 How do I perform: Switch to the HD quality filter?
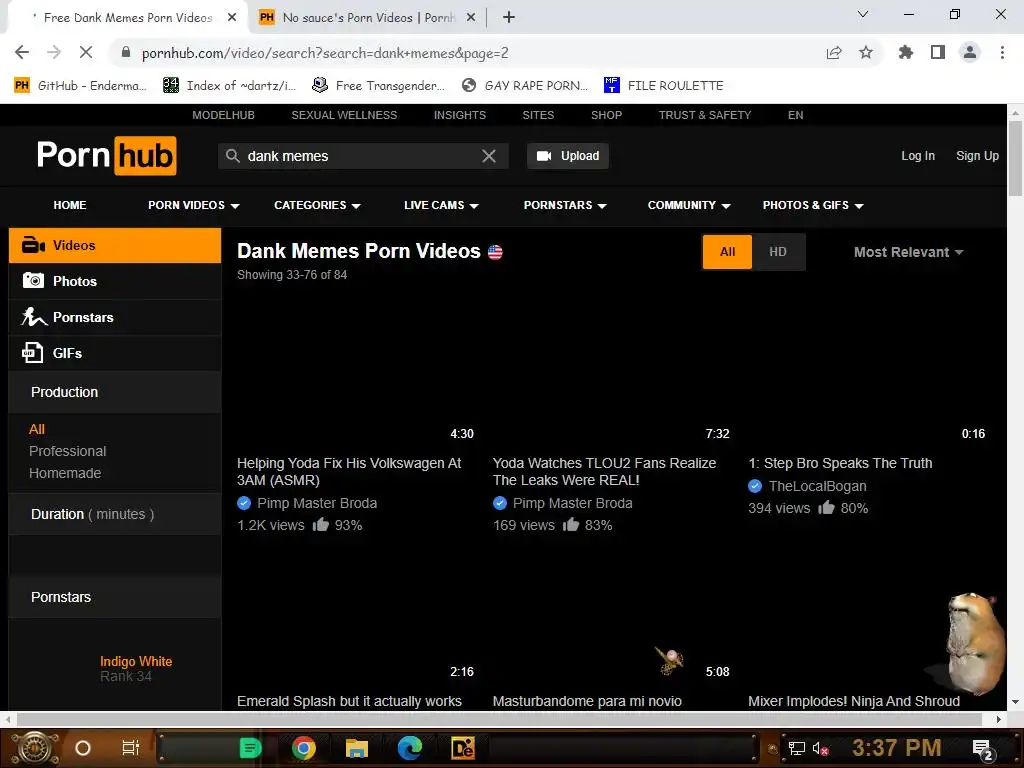click(778, 252)
